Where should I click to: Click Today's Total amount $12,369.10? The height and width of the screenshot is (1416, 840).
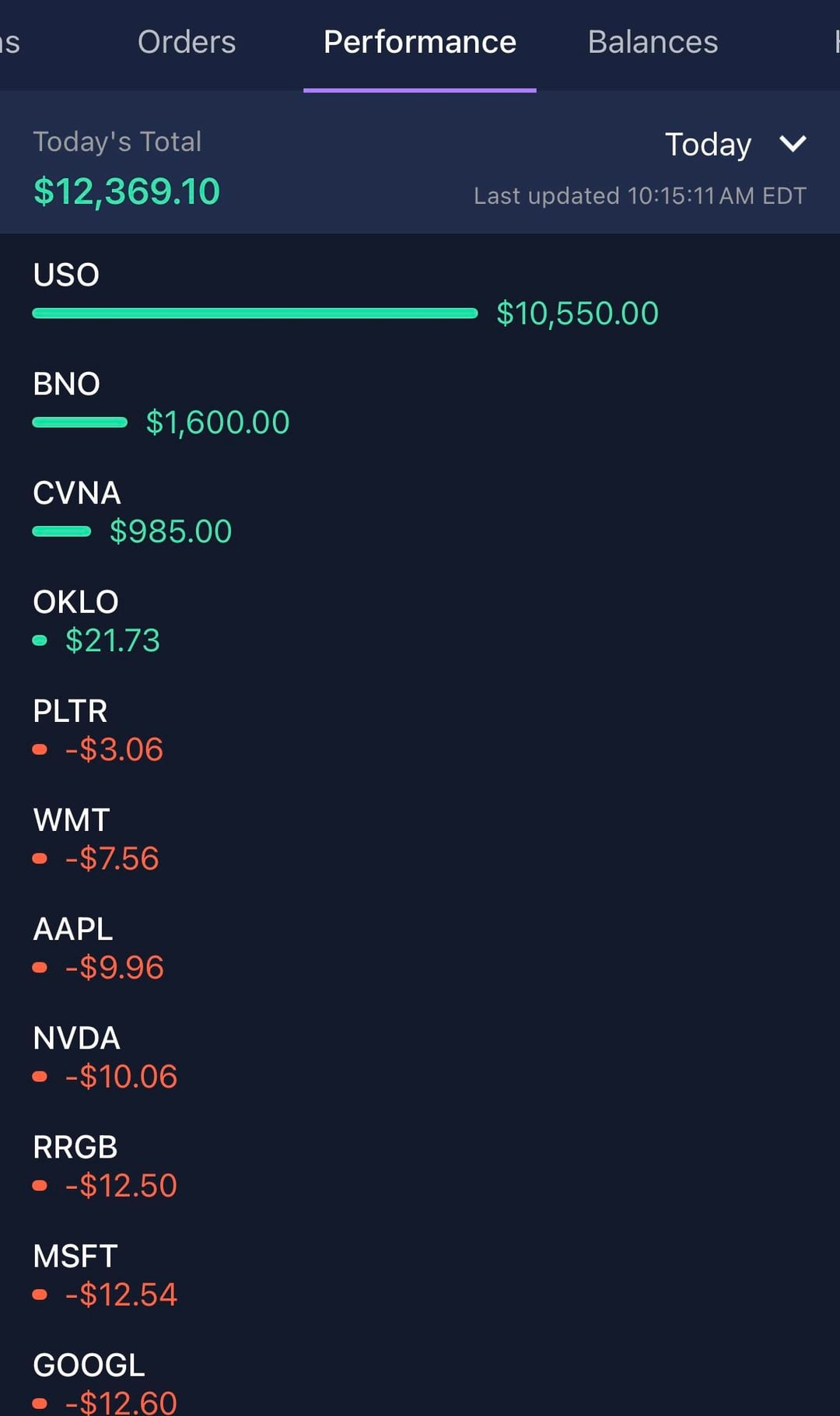[x=127, y=191]
